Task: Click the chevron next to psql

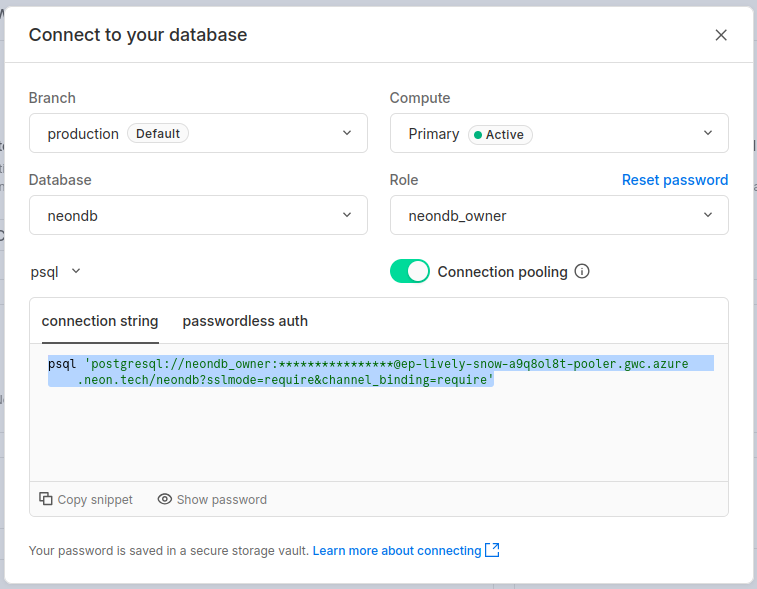Action: click(76, 271)
